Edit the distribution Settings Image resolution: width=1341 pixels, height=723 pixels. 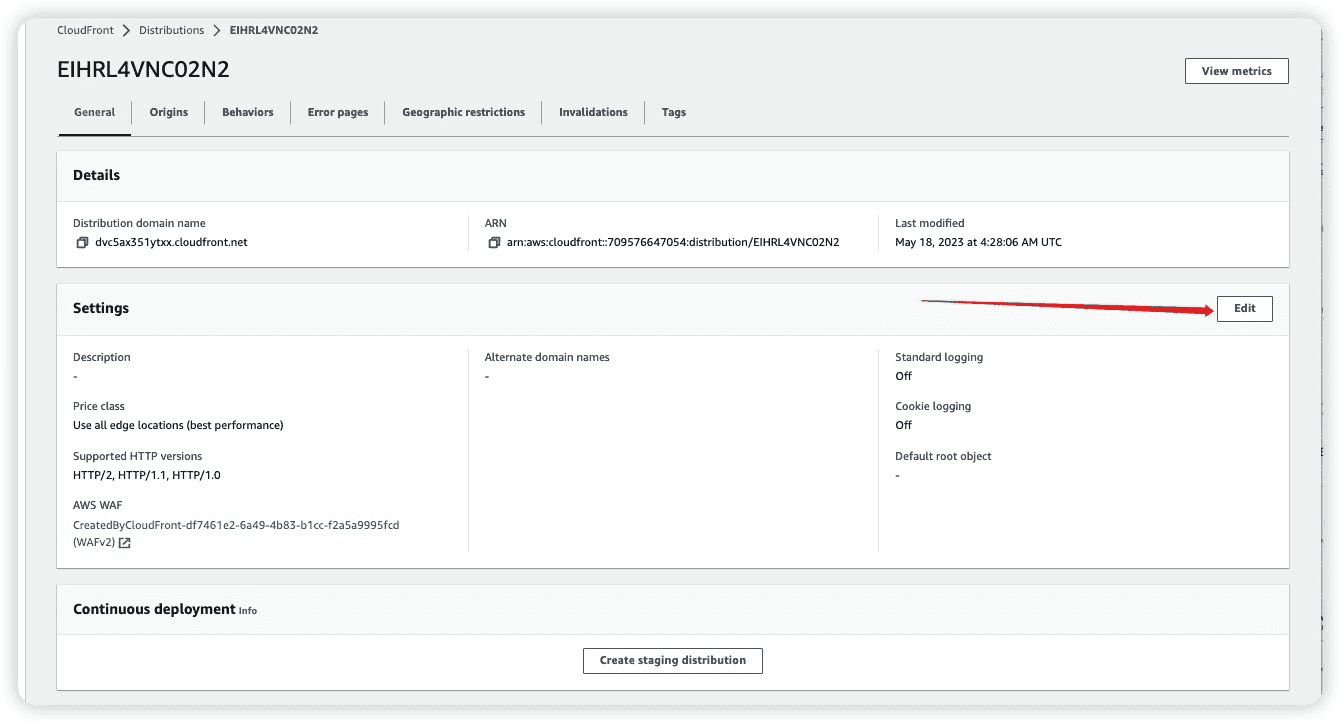[x=1245, y=308]
